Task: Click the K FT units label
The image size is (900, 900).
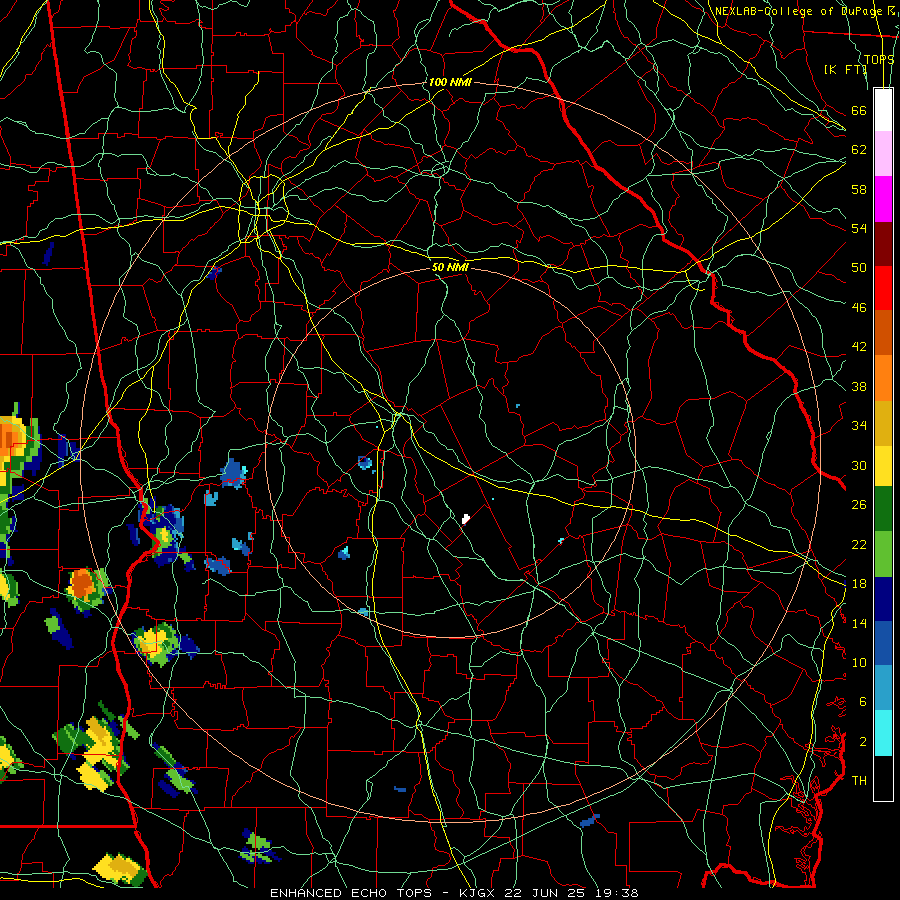Action: pos(845,69)
